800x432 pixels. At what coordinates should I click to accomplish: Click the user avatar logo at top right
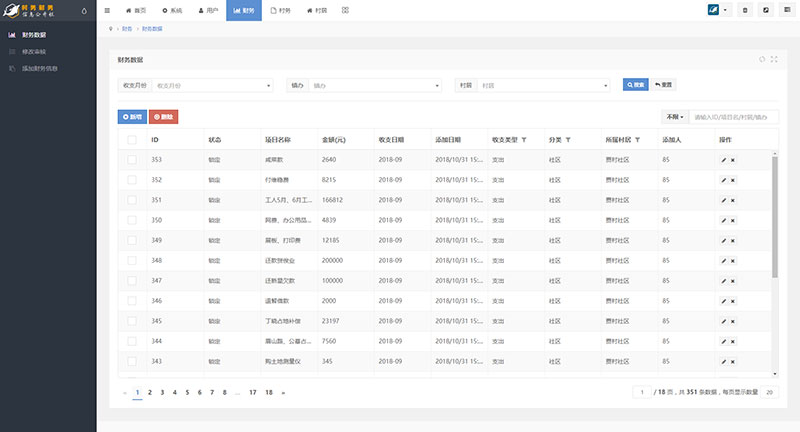[x=713, y=10]
